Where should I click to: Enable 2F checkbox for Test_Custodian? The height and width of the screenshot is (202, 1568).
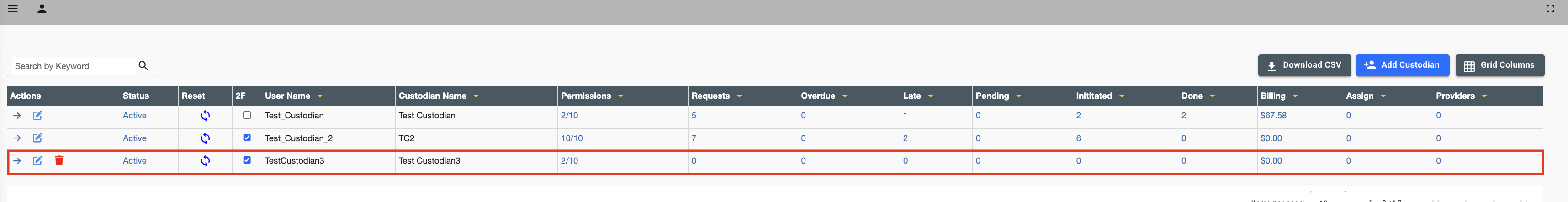pyautogui.click(x=247, y=115)
